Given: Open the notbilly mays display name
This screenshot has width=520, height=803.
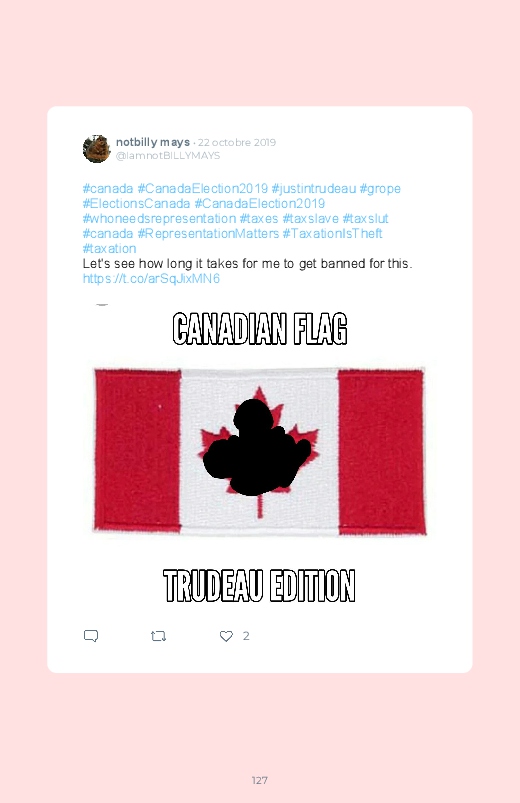Looking at the screenshot, I should [153, 142].
